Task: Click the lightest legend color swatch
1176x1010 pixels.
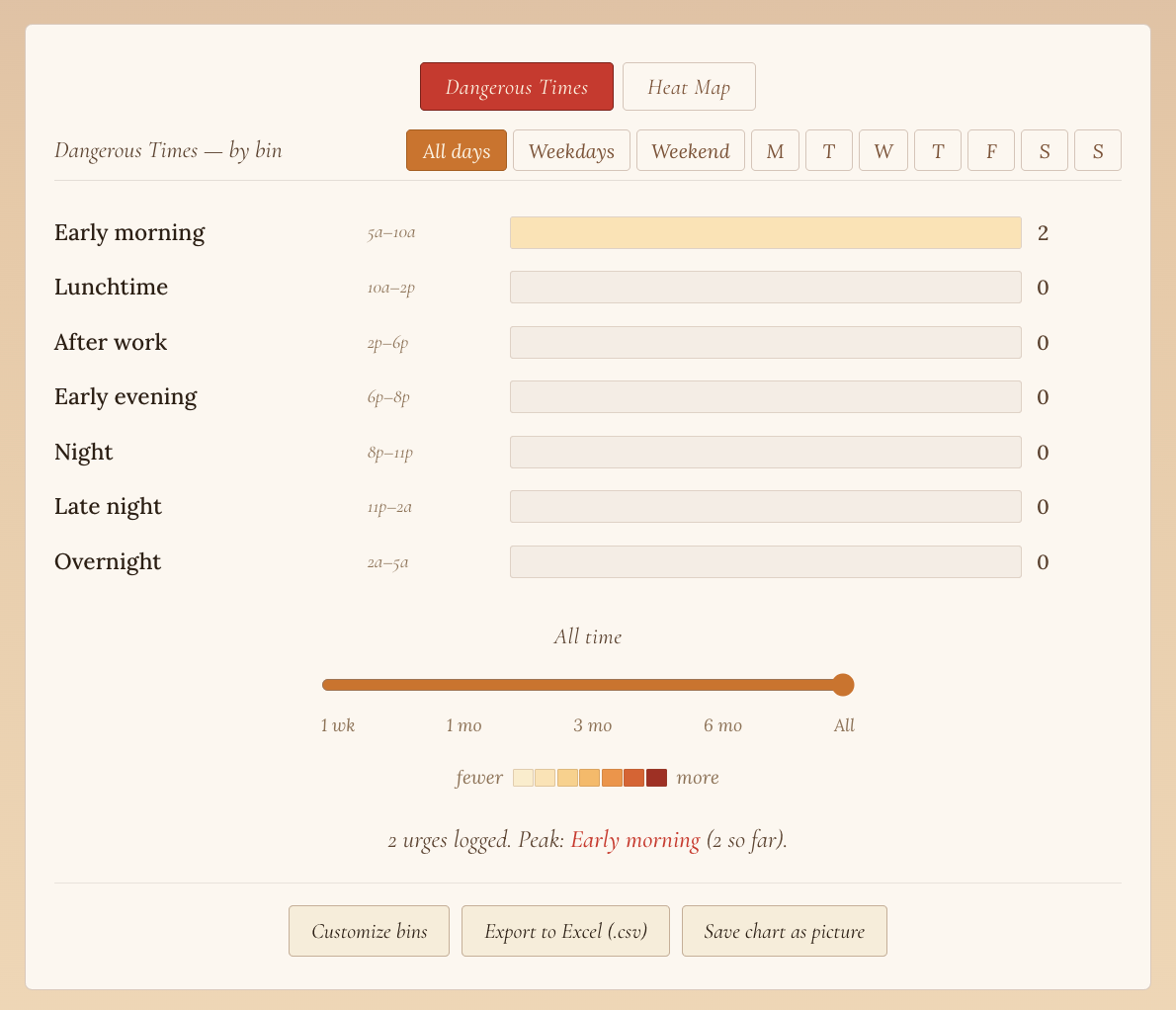Action: tap(523, 778)
